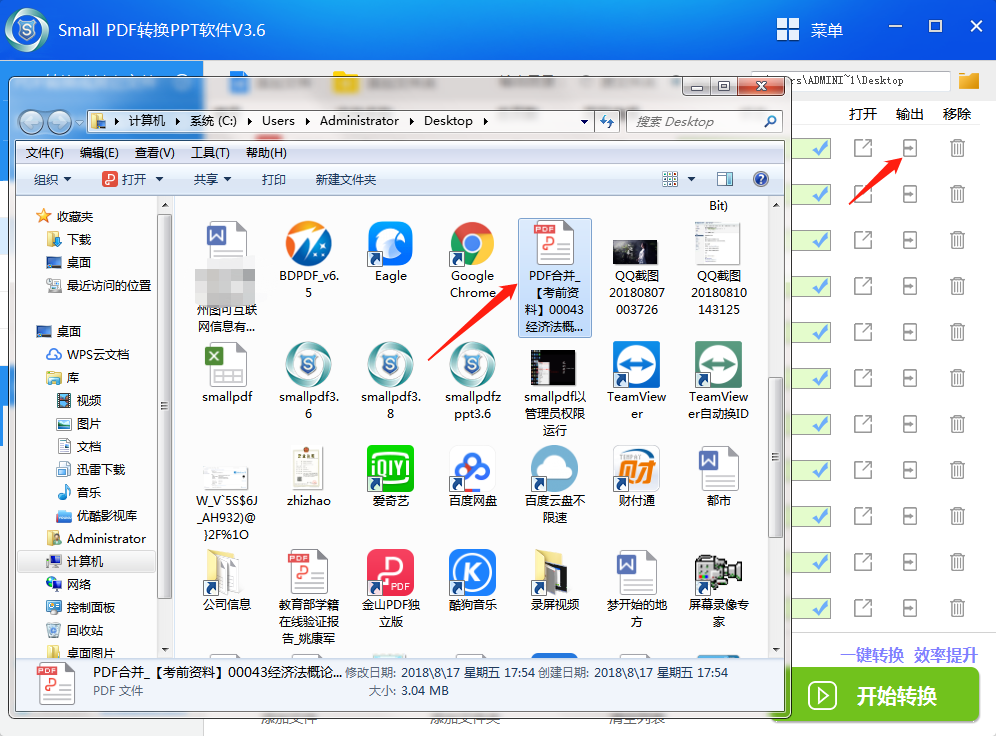Select the 酷狗音乐 shortcut icon
996x736 pixels.
pos(472,580)
